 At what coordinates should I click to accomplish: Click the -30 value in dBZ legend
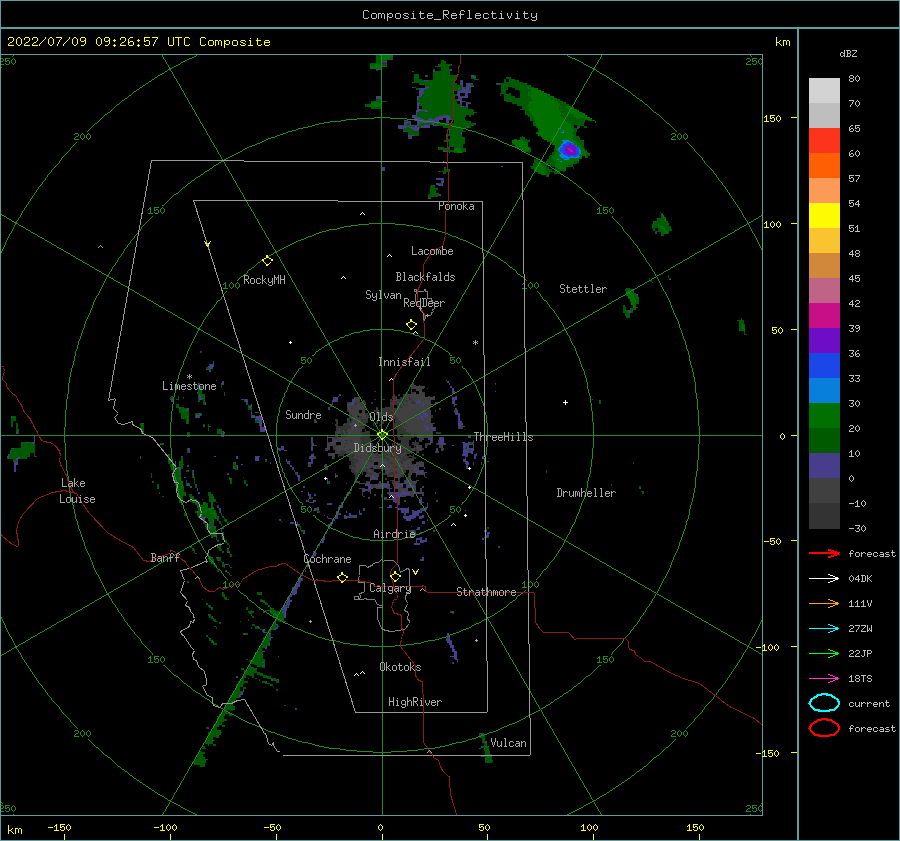click(857, 528)
